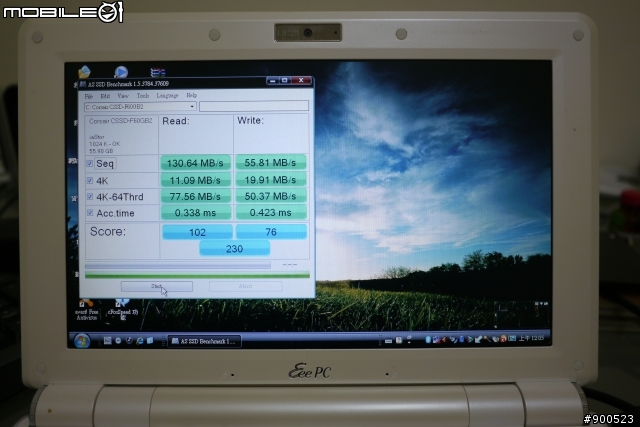This screenshot has width=640, height=427.
Task: Open the File menu
Action: pos(89,96)
